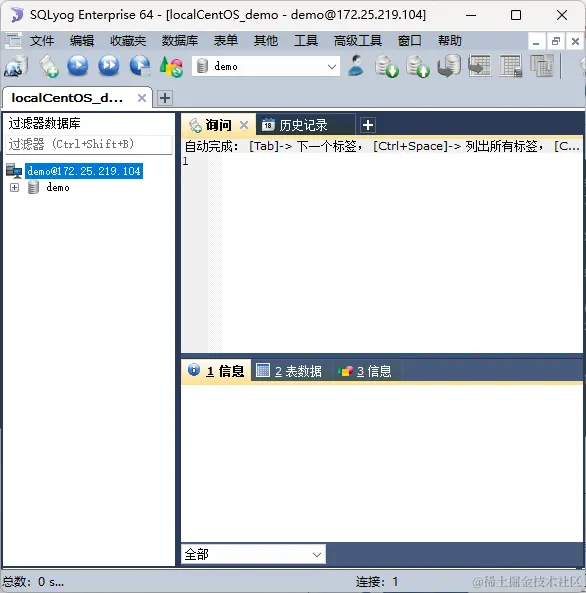Click the colorful format query icon

click(x=171, y=67)
